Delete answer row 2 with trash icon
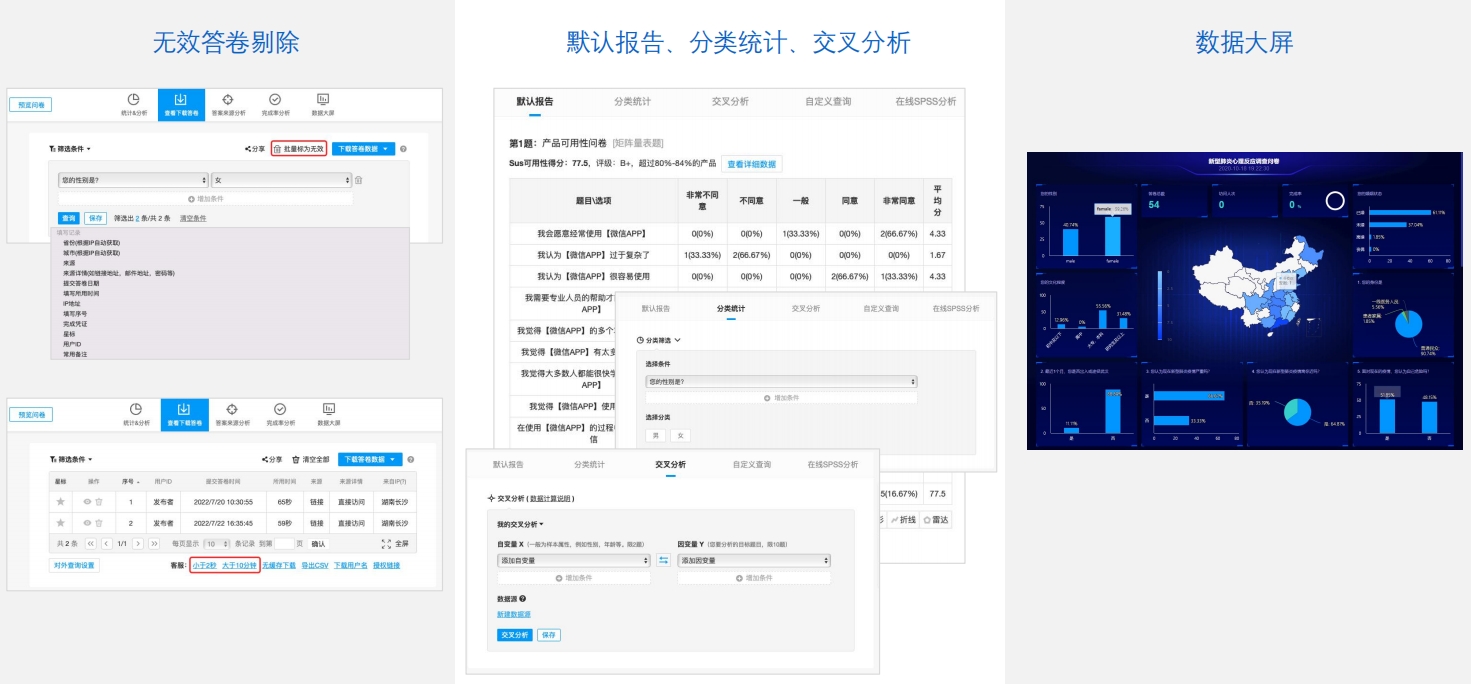 [x=98, y=522]
